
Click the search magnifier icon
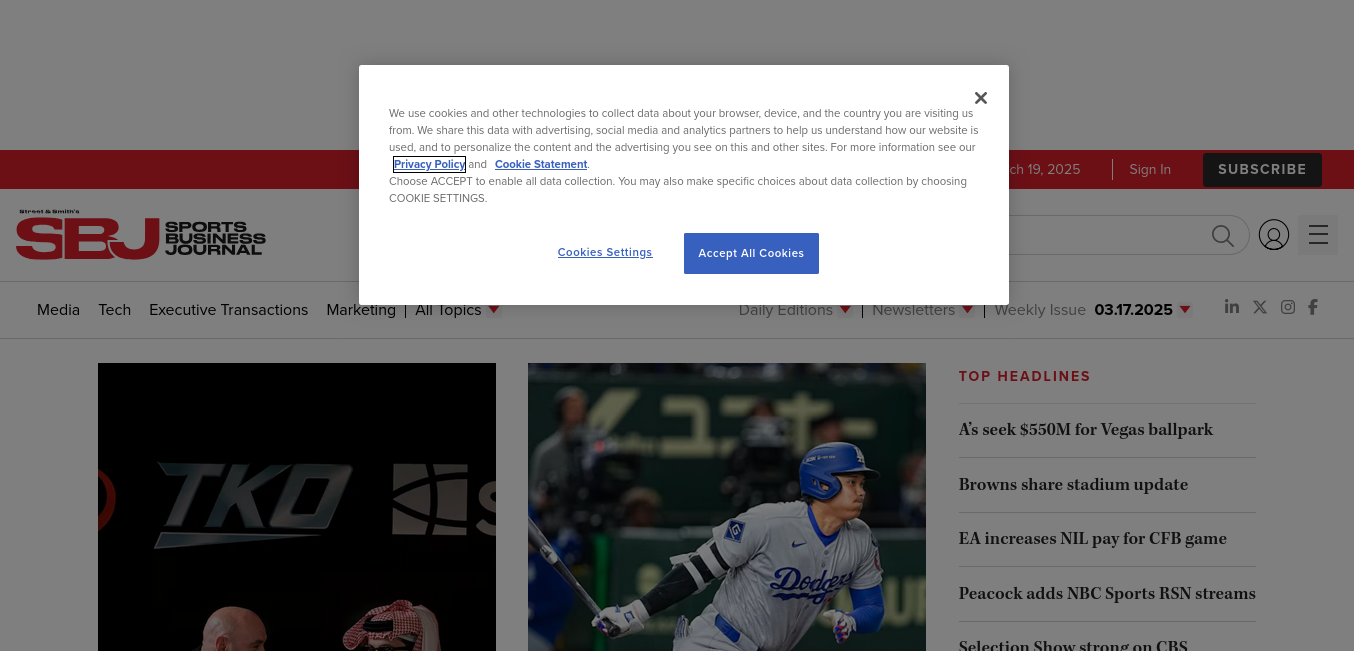point(1222,235)
